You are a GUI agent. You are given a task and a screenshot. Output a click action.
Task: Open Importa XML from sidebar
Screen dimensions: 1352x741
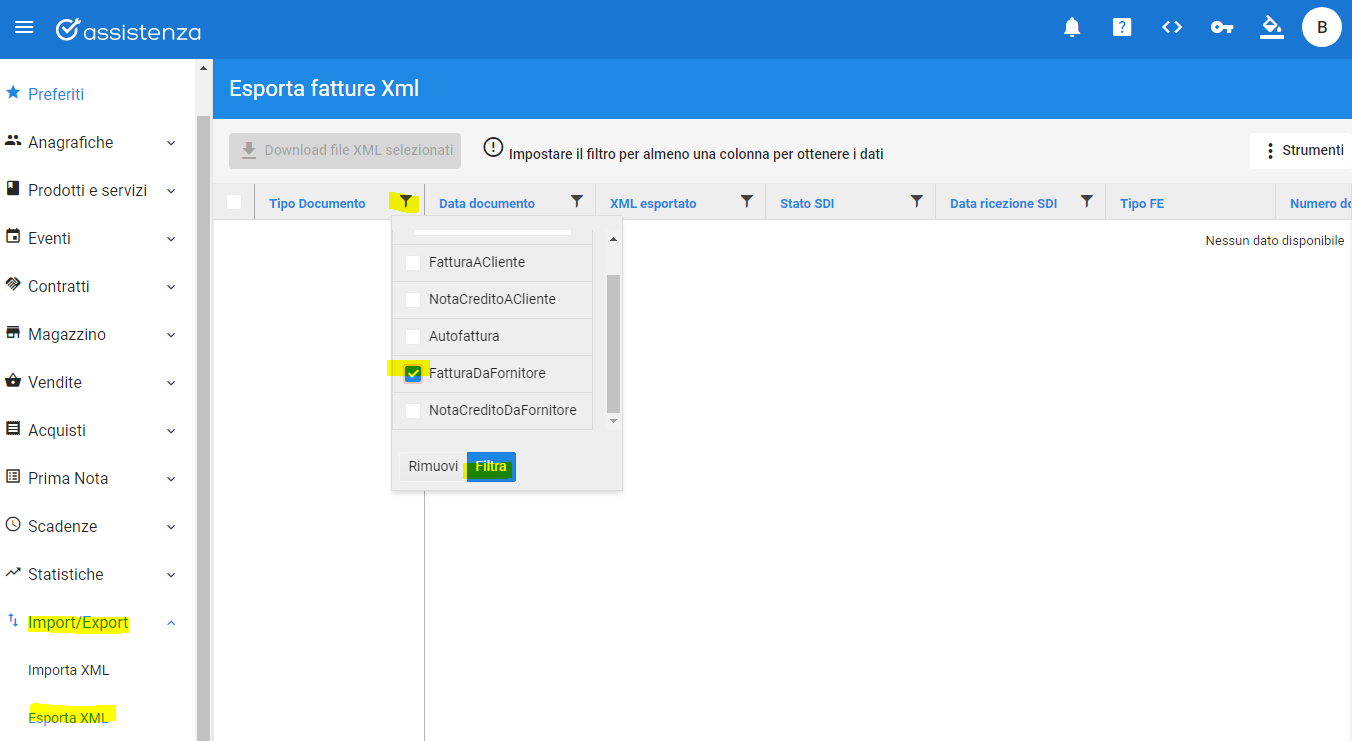point(68,670)
